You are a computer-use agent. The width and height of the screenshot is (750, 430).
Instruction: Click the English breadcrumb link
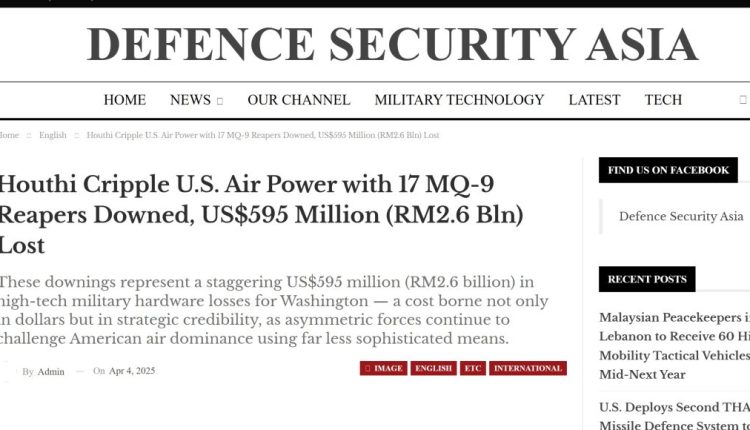click(53, 135)
